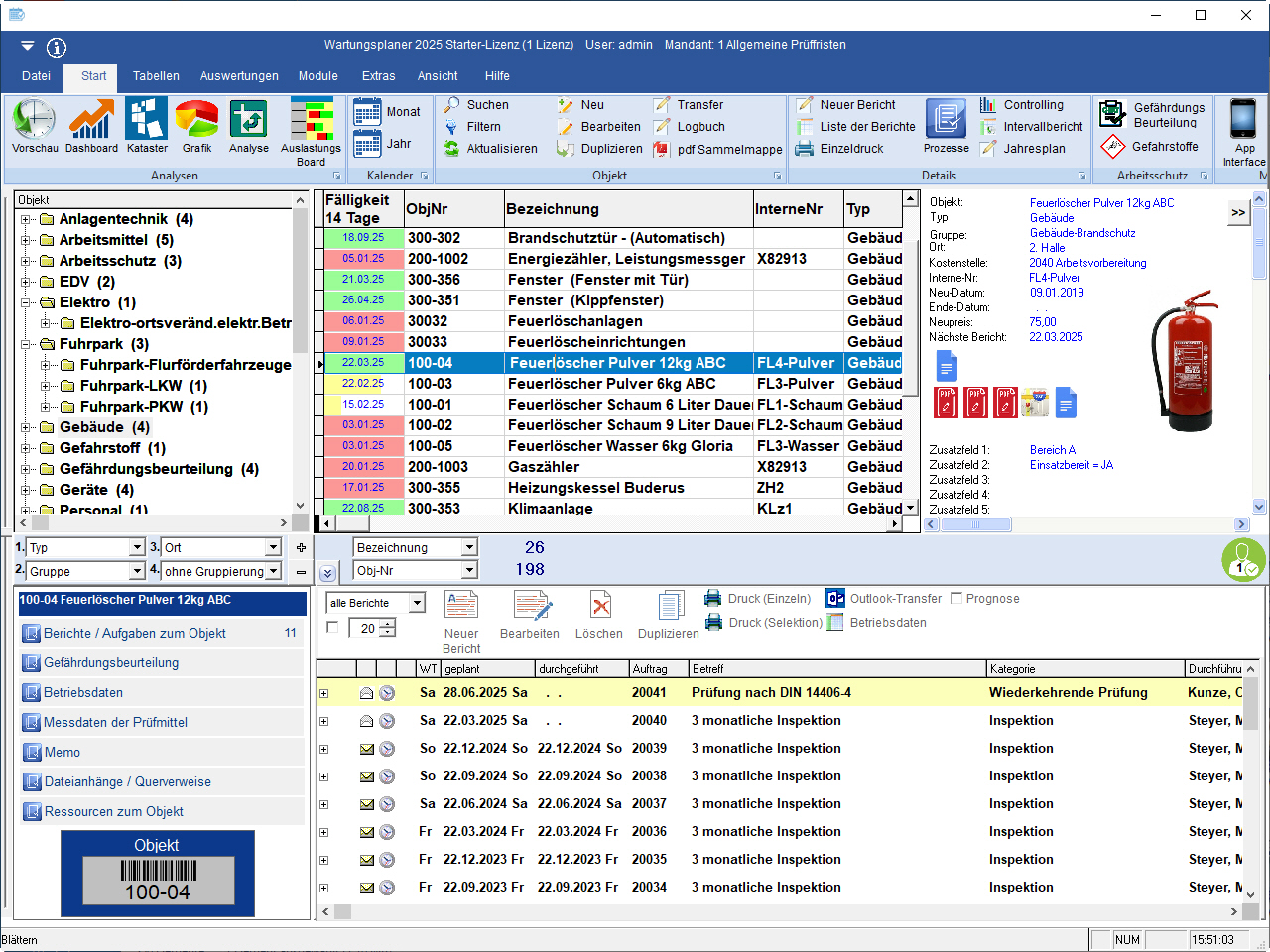Click the info icon in the title bar
Screen dimensions: 1270x952
(57, 47)
